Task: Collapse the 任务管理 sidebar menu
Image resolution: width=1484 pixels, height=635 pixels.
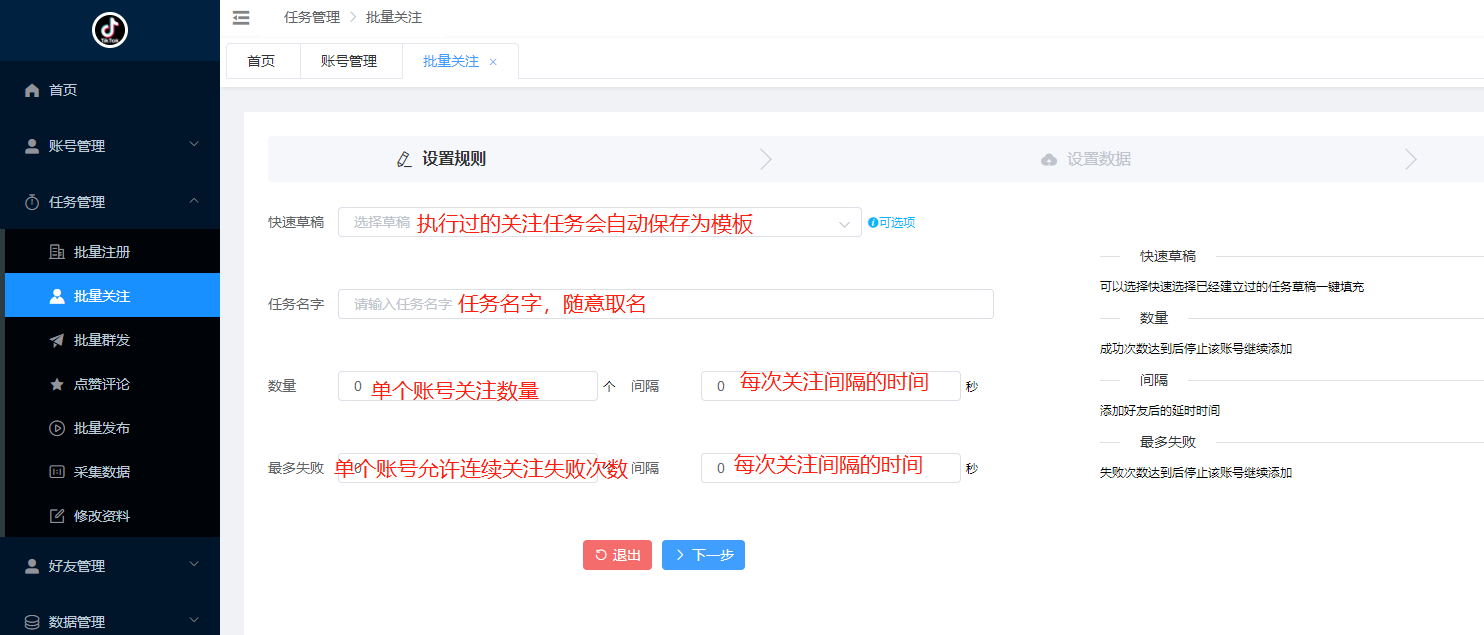Action: coord(110,202)
